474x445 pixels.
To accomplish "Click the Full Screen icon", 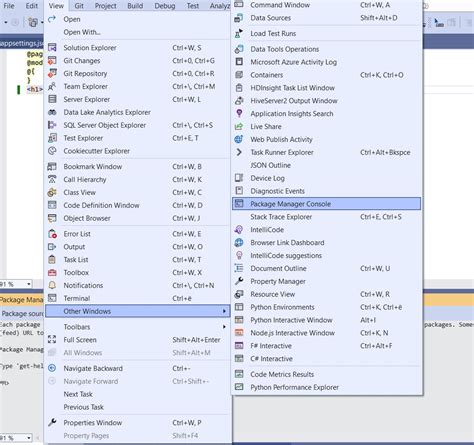I will [x=52, y=340].
